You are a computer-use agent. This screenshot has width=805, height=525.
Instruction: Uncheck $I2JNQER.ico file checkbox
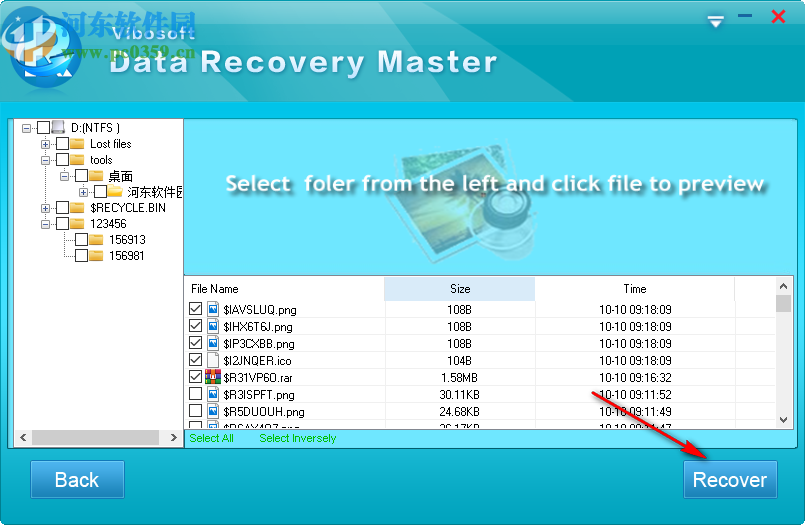[x=195, y=360]
